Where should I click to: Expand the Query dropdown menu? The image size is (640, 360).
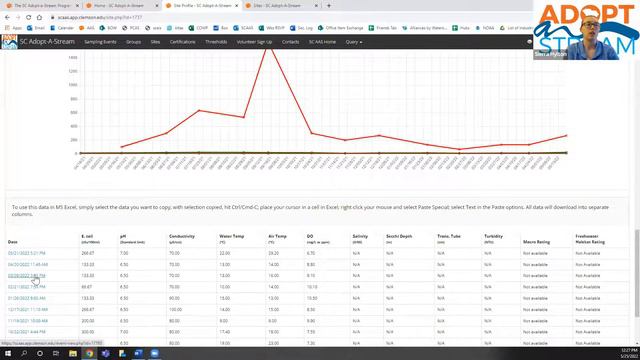pos(353,42)
